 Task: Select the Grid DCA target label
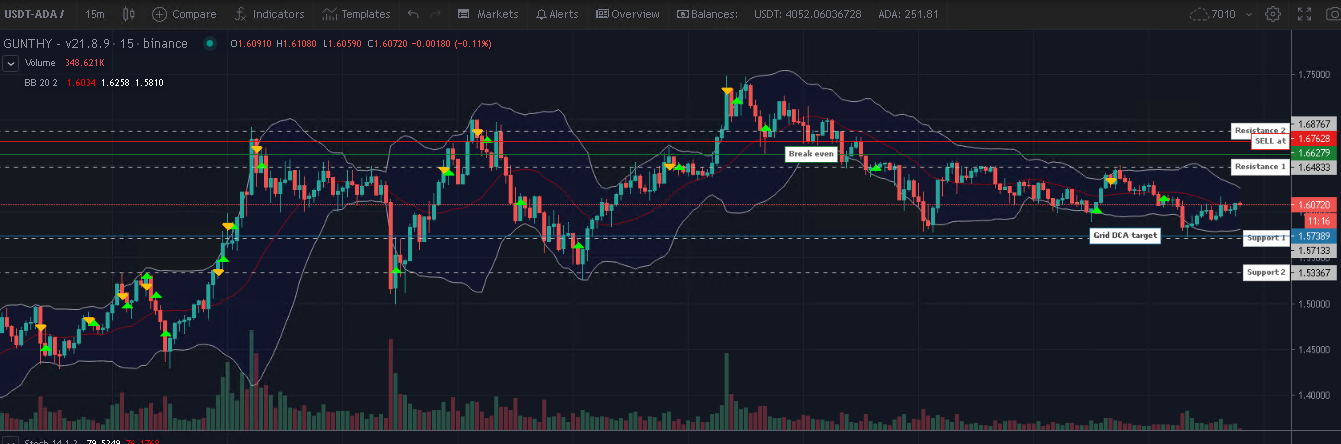(1125, 236)
